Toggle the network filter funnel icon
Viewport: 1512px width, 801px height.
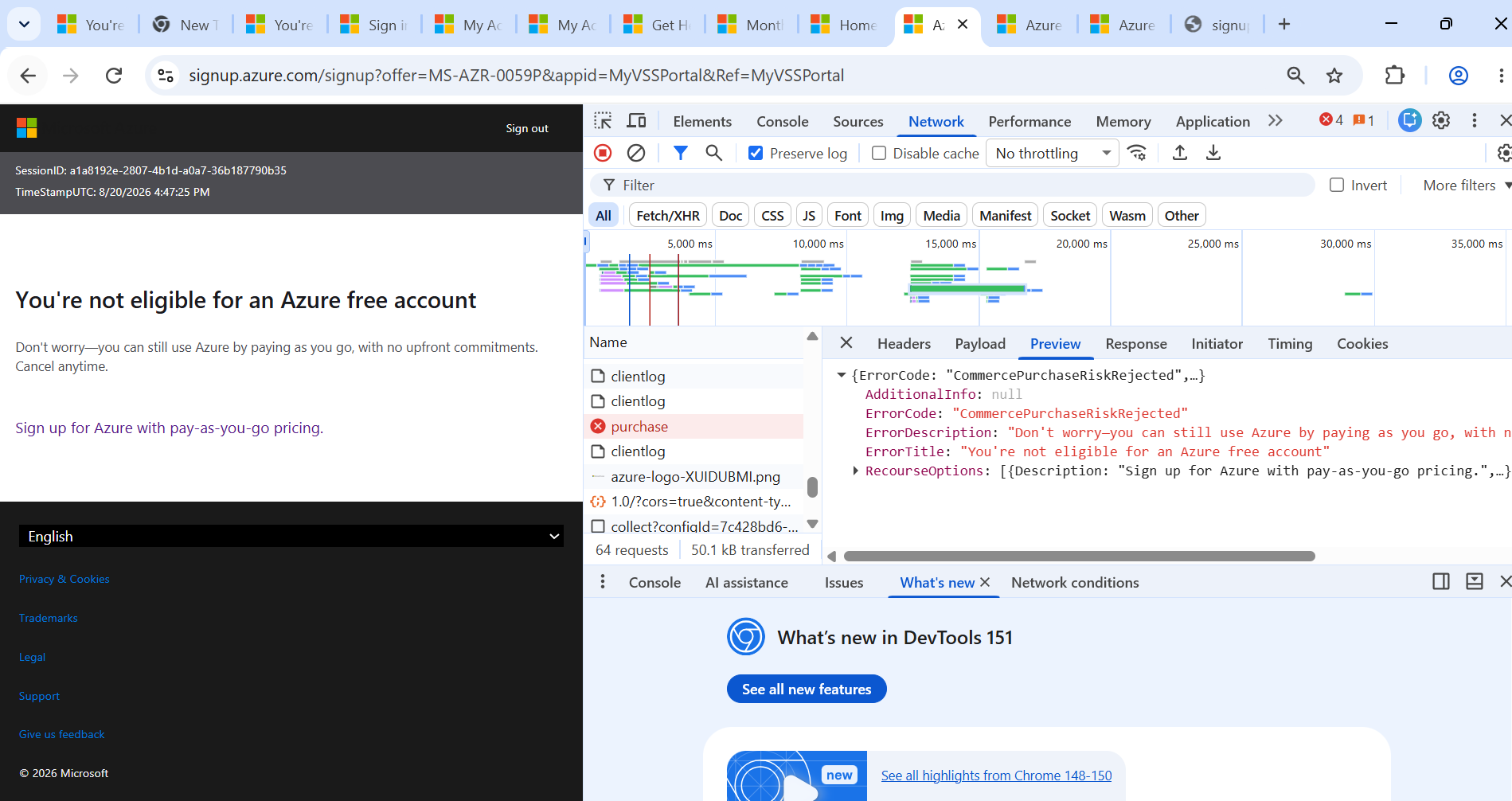680,153
